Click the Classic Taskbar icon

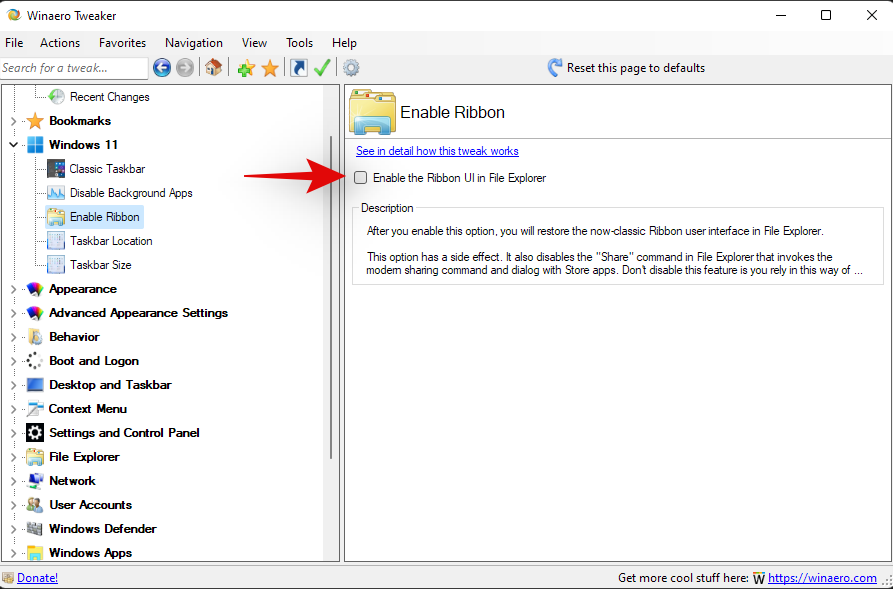coord(56,169)
